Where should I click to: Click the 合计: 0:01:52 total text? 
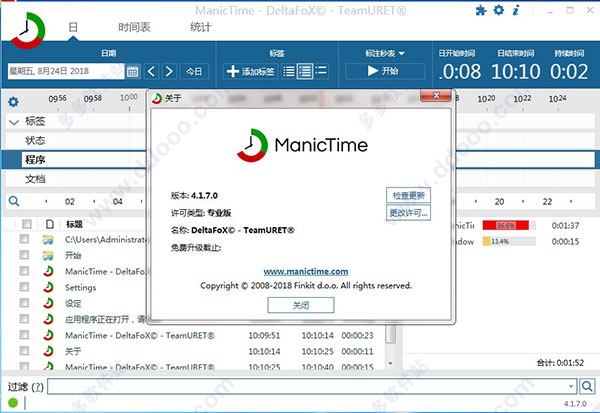click(x=560, y=362)
